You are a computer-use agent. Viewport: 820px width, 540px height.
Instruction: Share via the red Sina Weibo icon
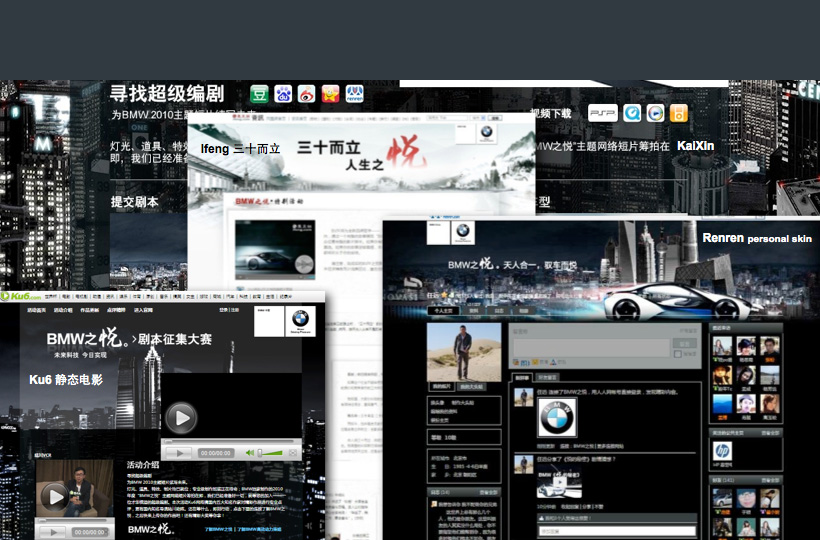click(x=306, y=94)
